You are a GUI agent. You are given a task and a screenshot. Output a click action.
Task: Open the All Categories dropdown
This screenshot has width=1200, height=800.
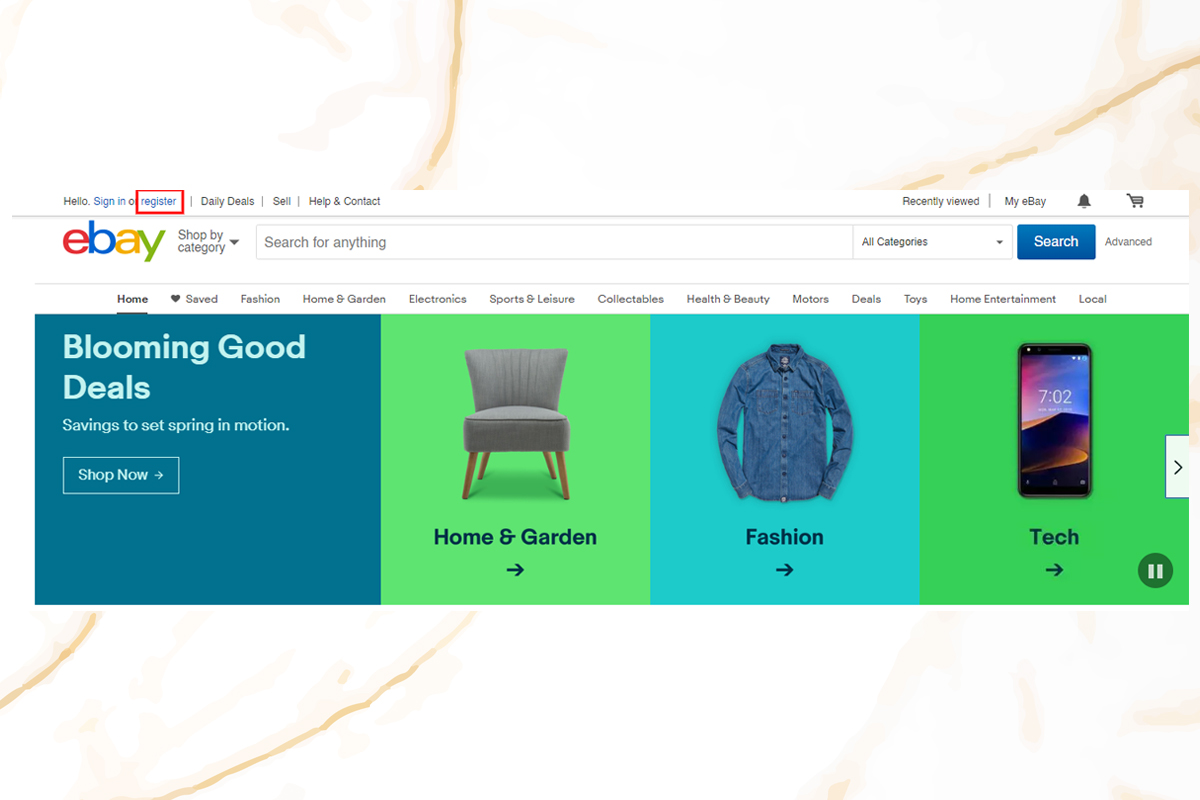(932, 242)
